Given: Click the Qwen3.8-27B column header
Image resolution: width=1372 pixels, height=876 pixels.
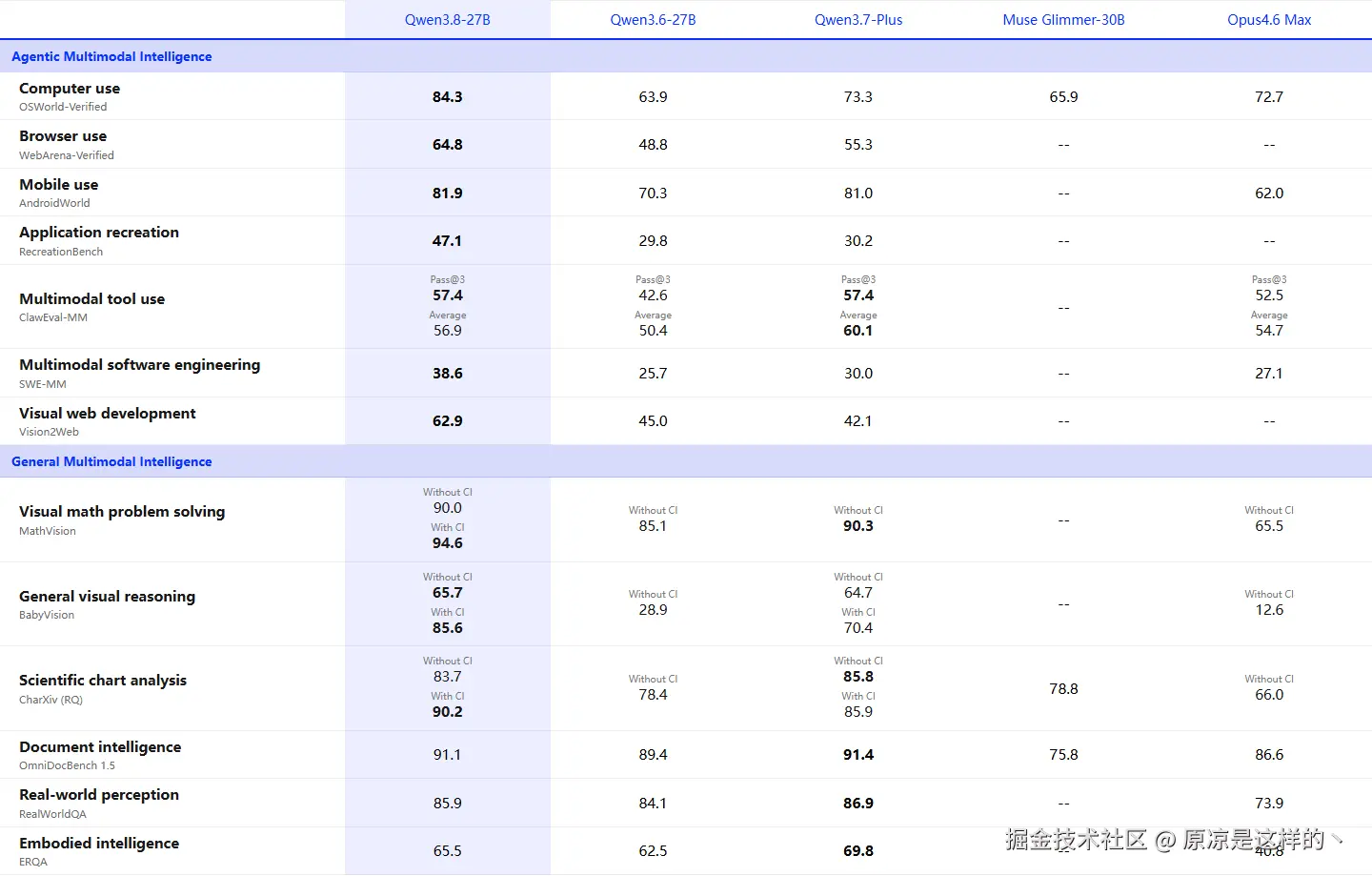Looking at the screenshot, I should pyautogui.click(x=447, y=20).
